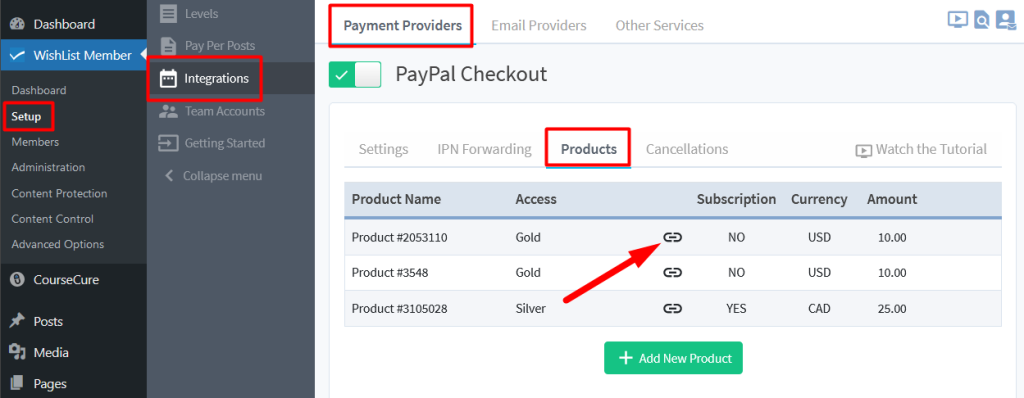This screenshot has height=398, width=1024.
Task: Click Product #3105028 name cell
Action: pos(400,308)
